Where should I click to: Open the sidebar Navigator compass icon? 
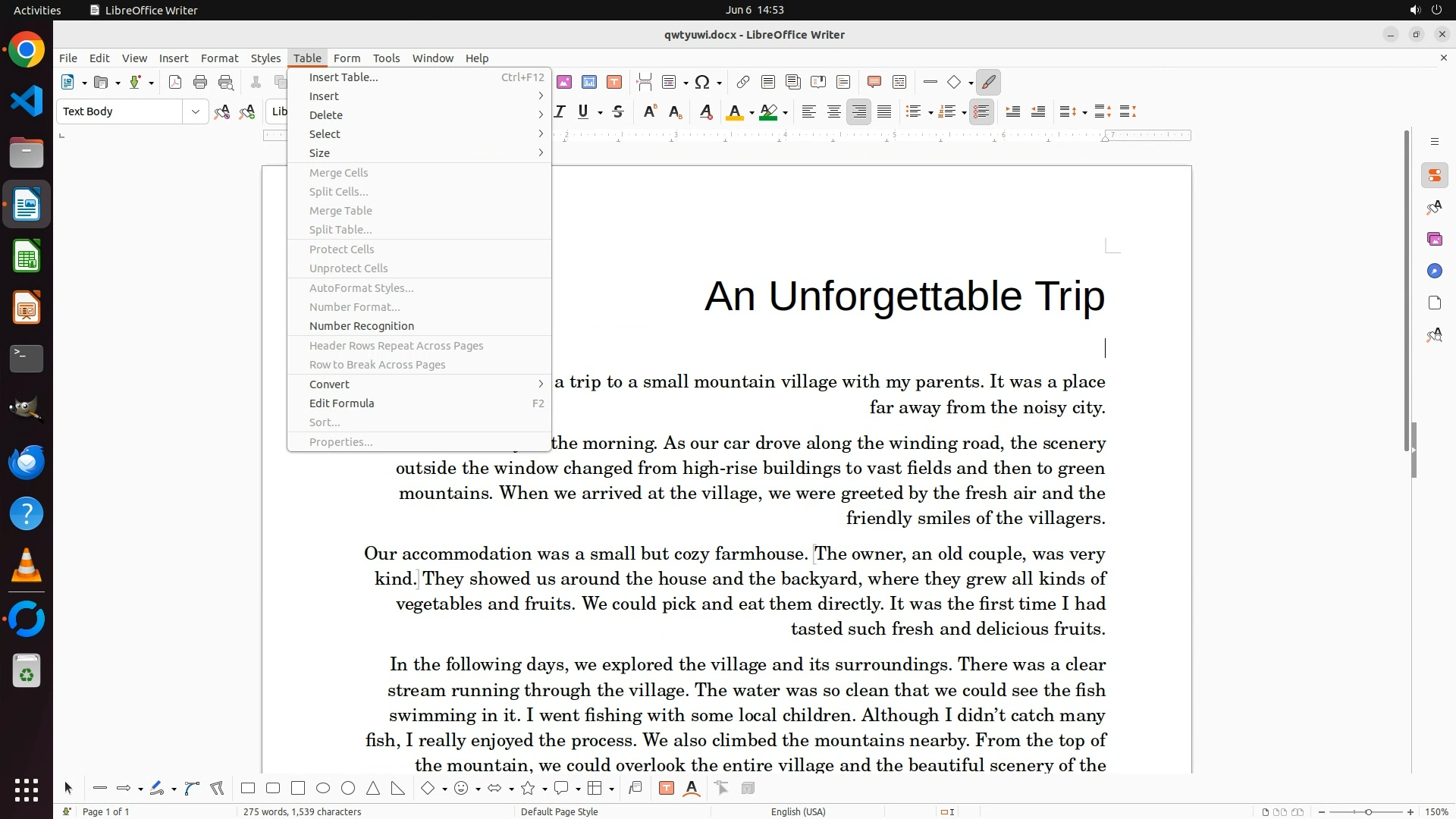(1434, 271)
